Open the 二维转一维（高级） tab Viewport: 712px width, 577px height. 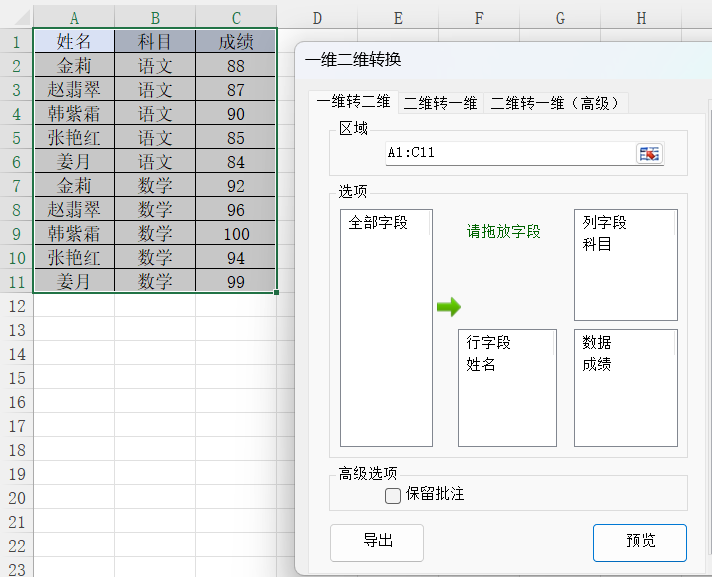click(x=556, y=103)
